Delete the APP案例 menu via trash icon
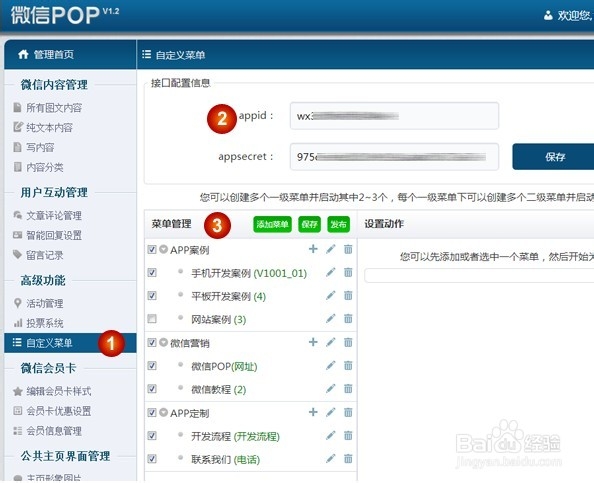 coord(348,249)
